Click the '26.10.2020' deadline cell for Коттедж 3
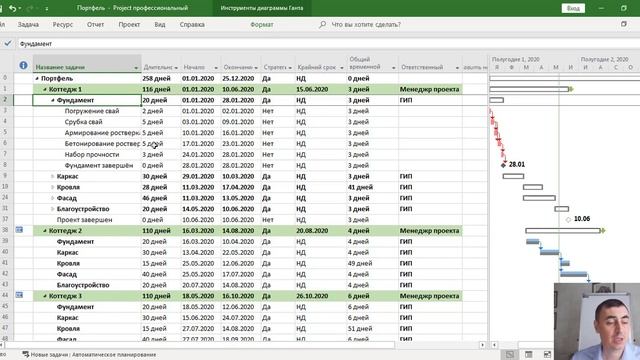This screenshot has height=360, width=640. click(x=320, y=296)
